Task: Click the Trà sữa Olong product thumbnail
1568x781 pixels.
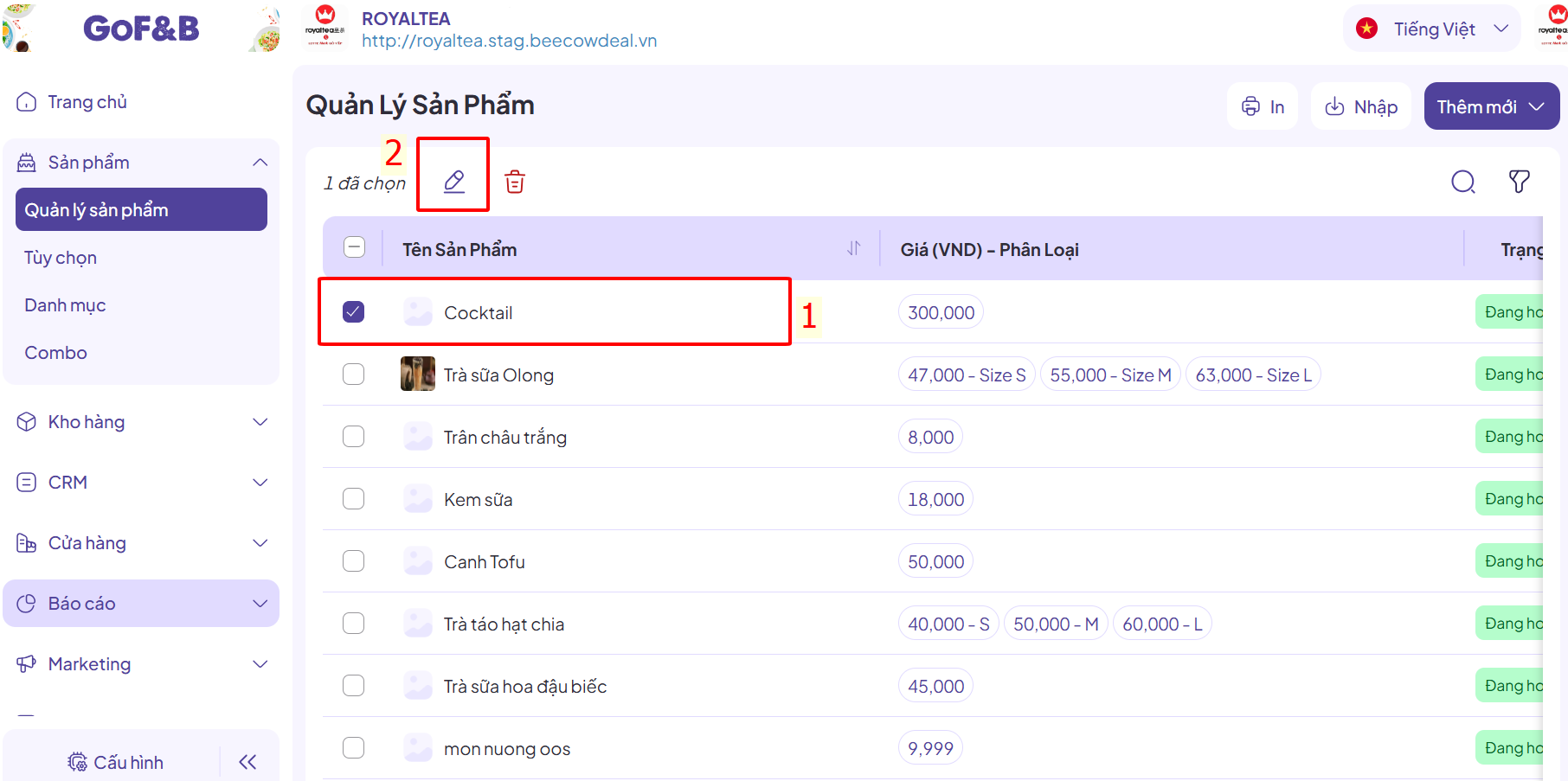Action: [418, 374]
